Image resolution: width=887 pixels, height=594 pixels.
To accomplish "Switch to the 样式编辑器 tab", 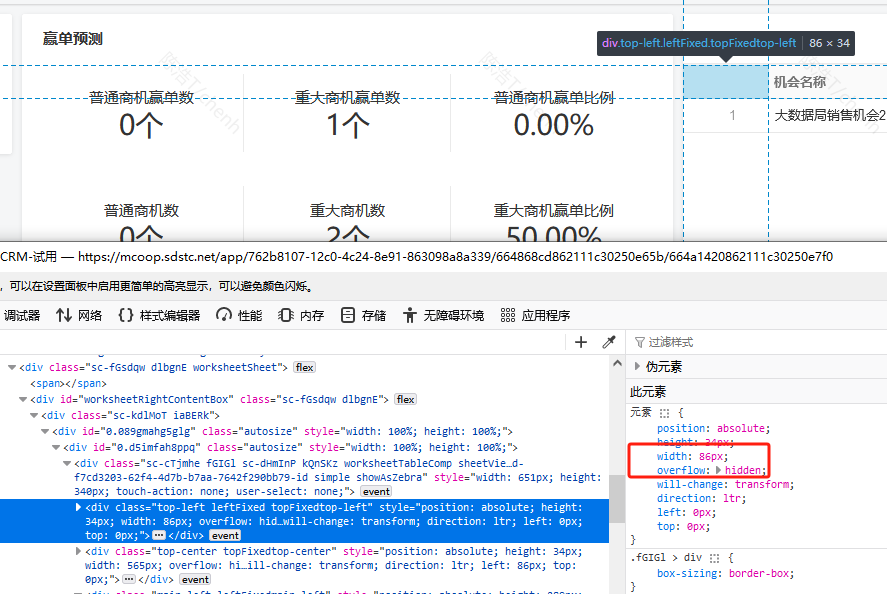I will pos(159,315).
